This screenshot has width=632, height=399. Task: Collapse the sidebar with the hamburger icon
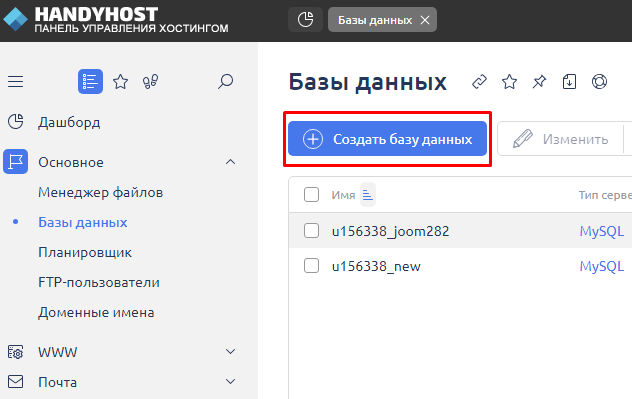pos(16,81)
